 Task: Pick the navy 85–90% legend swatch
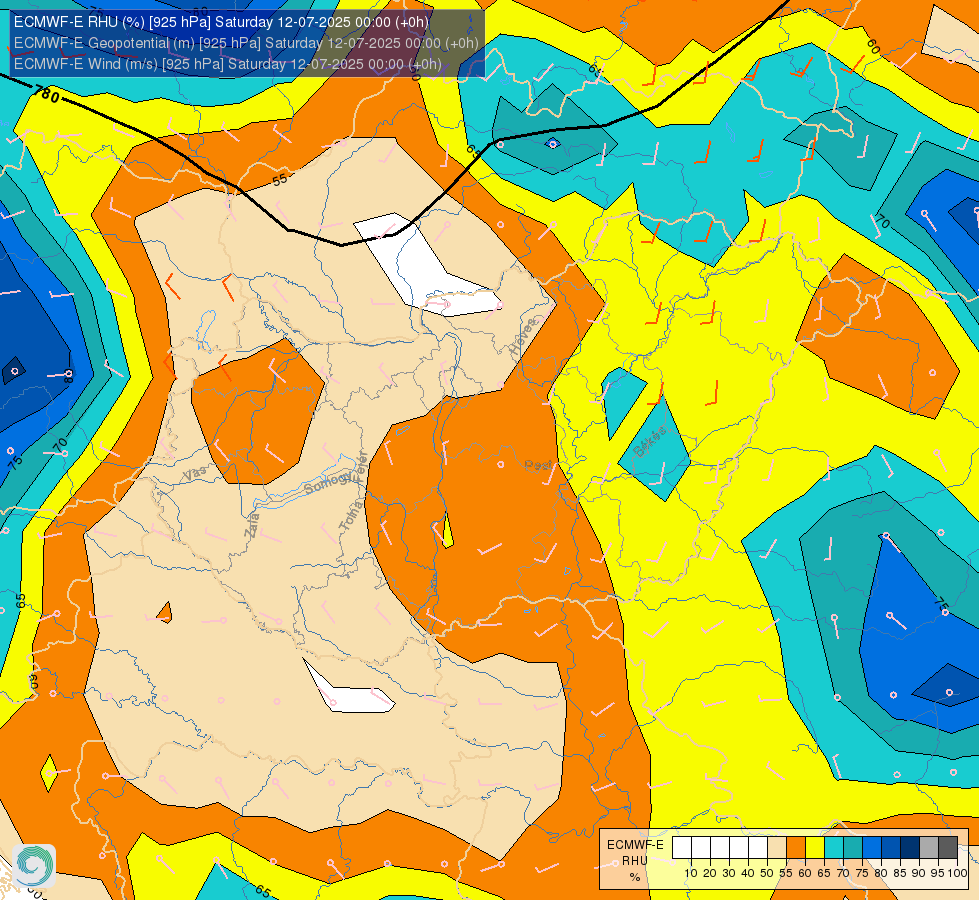(x=910, y=848)
